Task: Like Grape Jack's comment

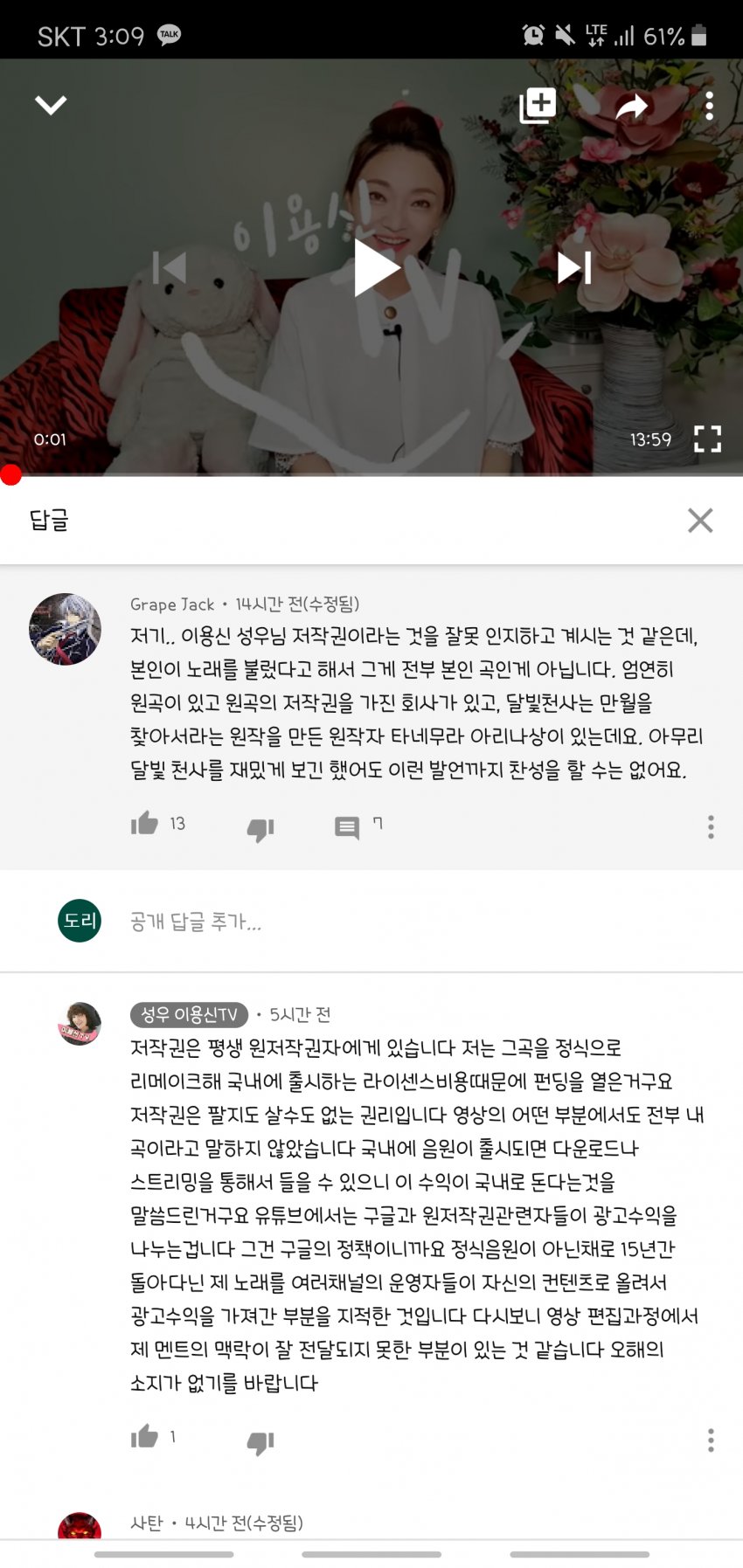Action: [145, 823]
